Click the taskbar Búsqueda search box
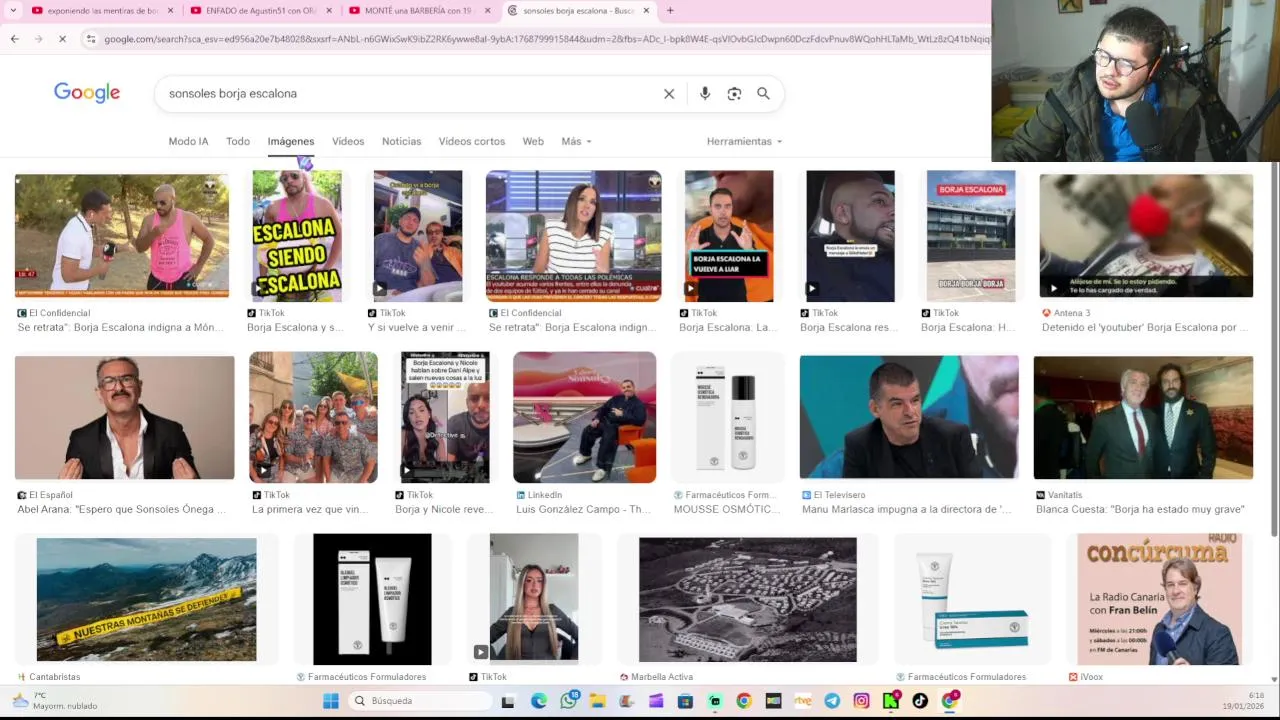This screenshot has height=720, width=1280. pos(420,701)
